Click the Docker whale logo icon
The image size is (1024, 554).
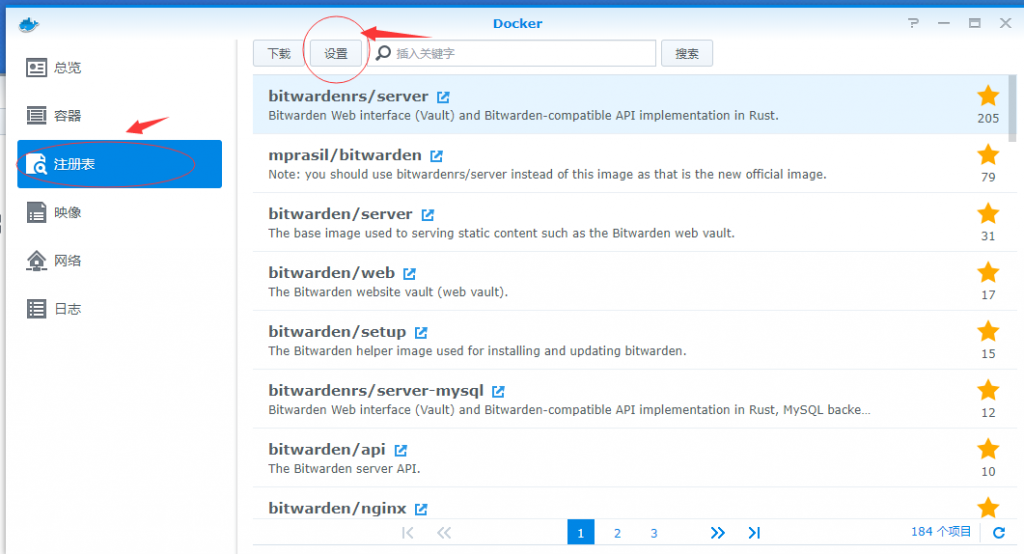[29, 25]
